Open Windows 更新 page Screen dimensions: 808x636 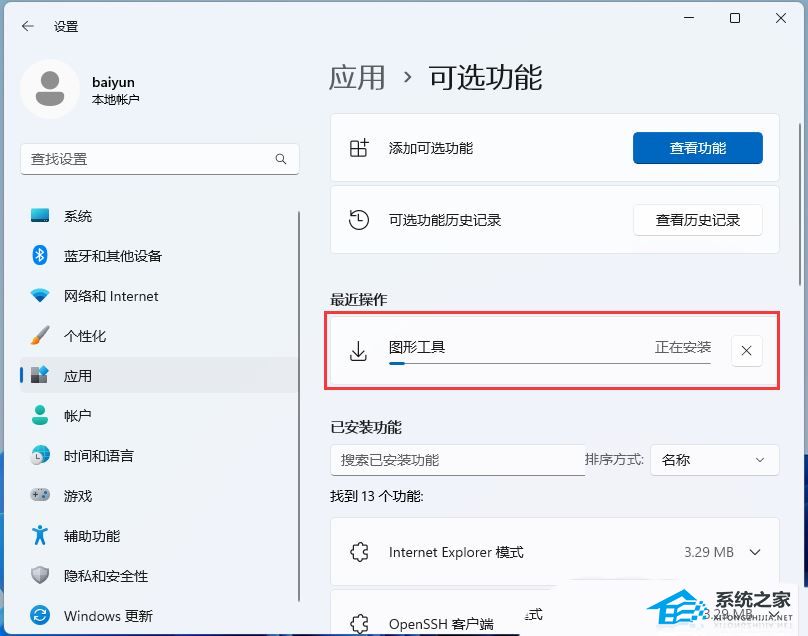pos(108,616)
